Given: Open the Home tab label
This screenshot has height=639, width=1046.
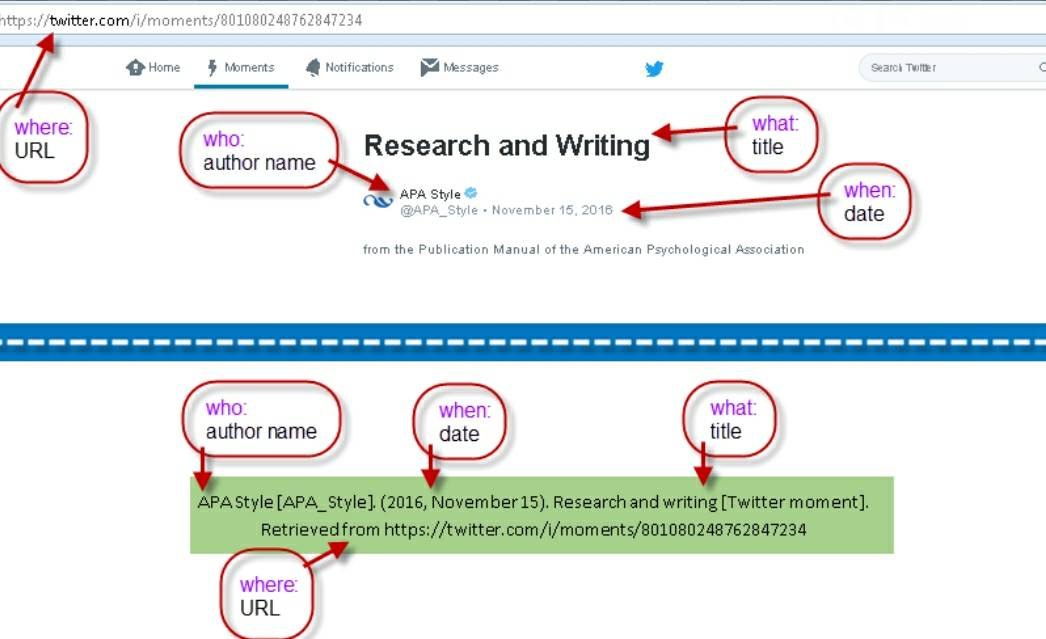Looking at the screenshot, I should (x=164, y=67).
